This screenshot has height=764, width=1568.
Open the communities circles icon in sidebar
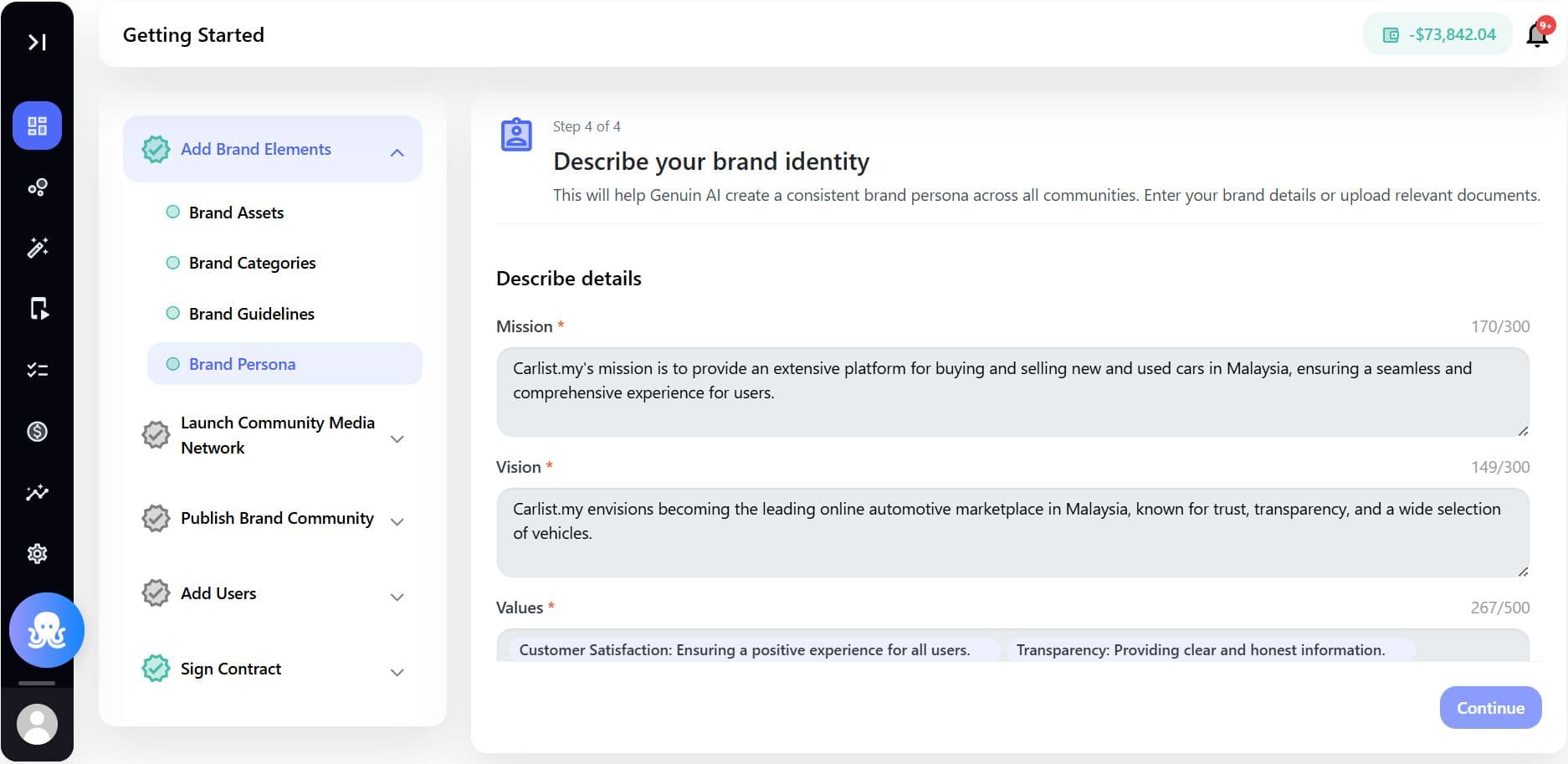coord(37,187)
